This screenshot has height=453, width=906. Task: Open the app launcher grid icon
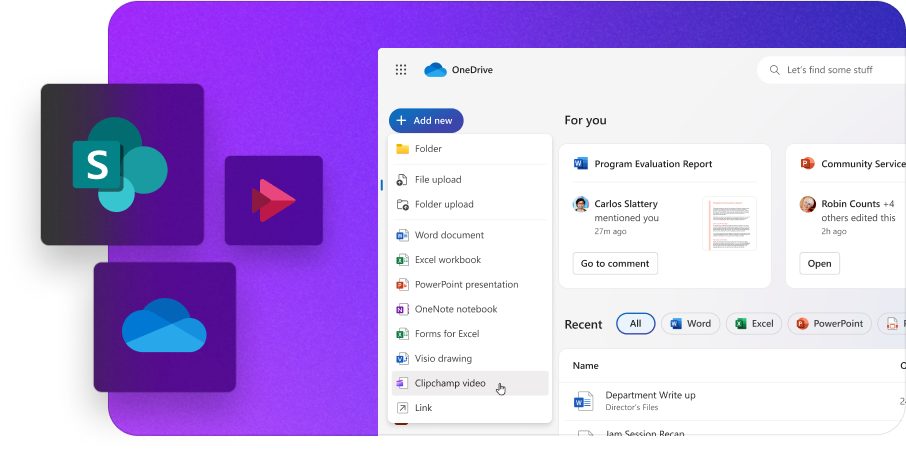pyautogui.click(x=401, y=70)
